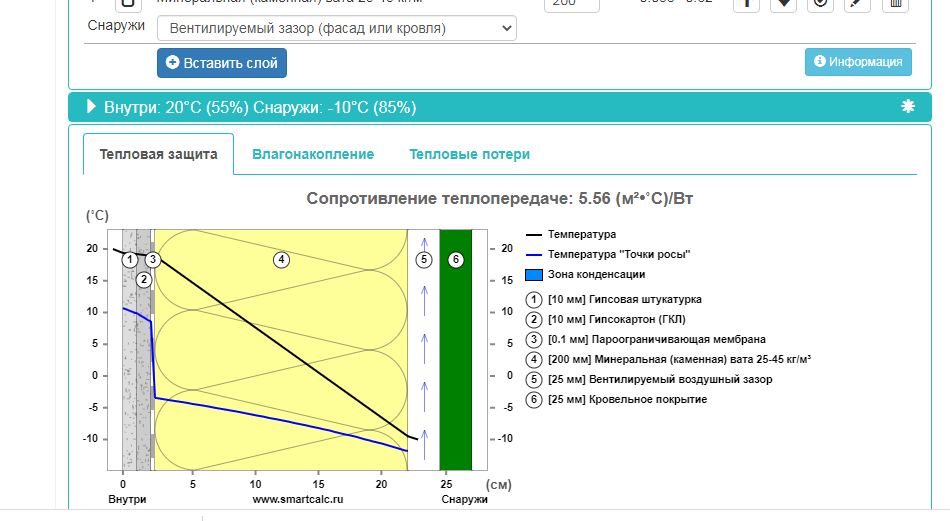
Task: Select legend entry Гипсокартон (ГКЛ)
Action: [617, 319]
